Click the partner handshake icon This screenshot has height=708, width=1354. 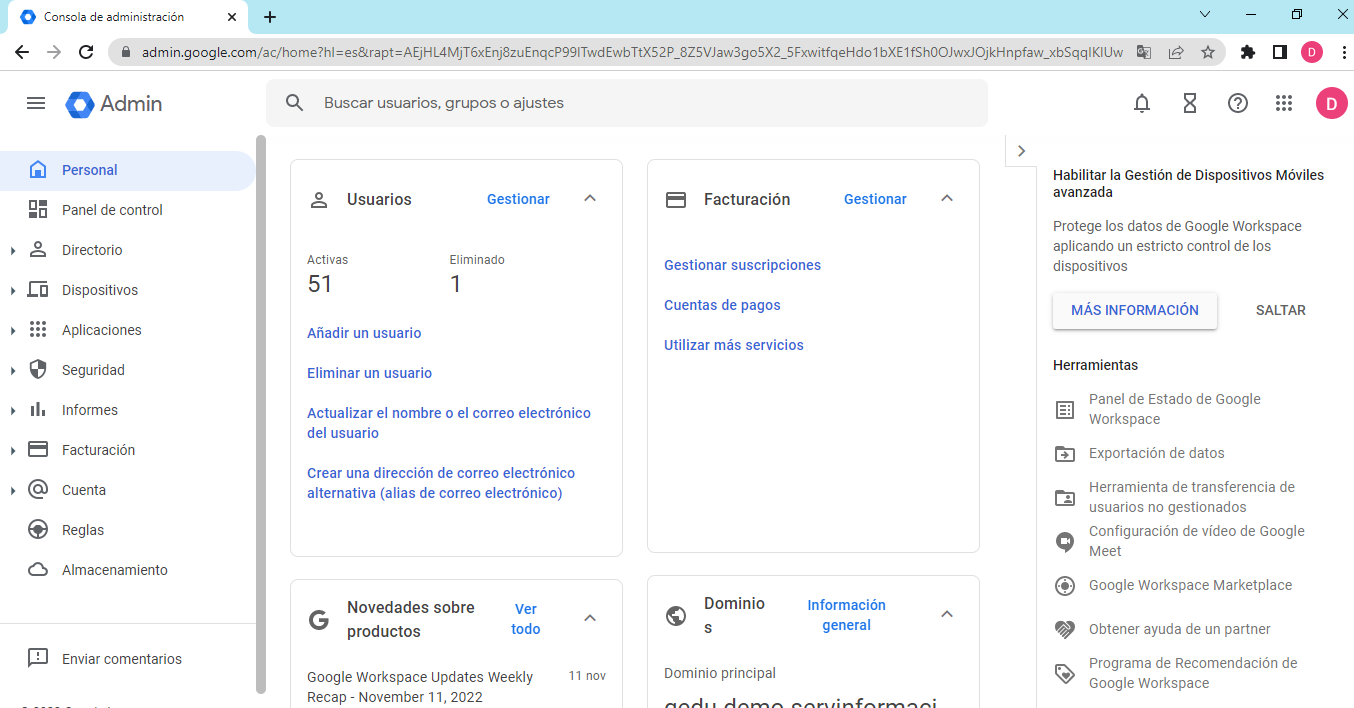pos(1065,630)
